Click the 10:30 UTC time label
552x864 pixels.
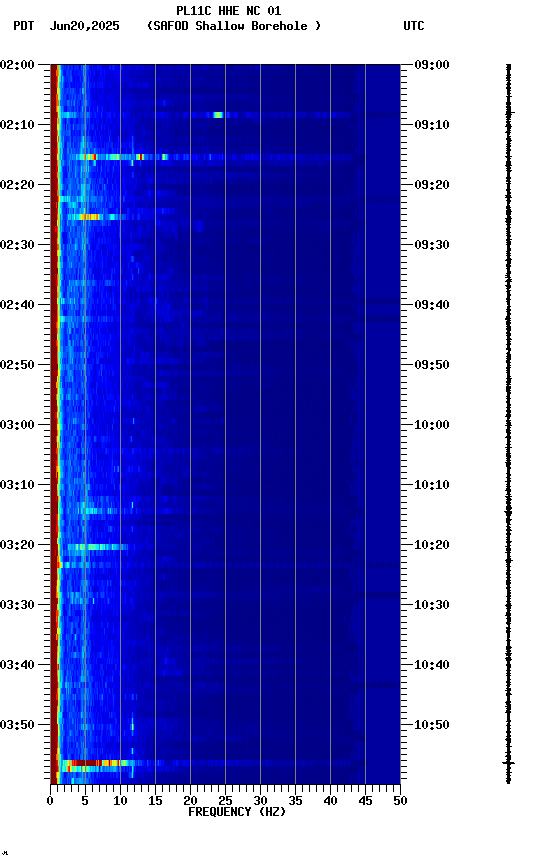[x=432, y=606]
